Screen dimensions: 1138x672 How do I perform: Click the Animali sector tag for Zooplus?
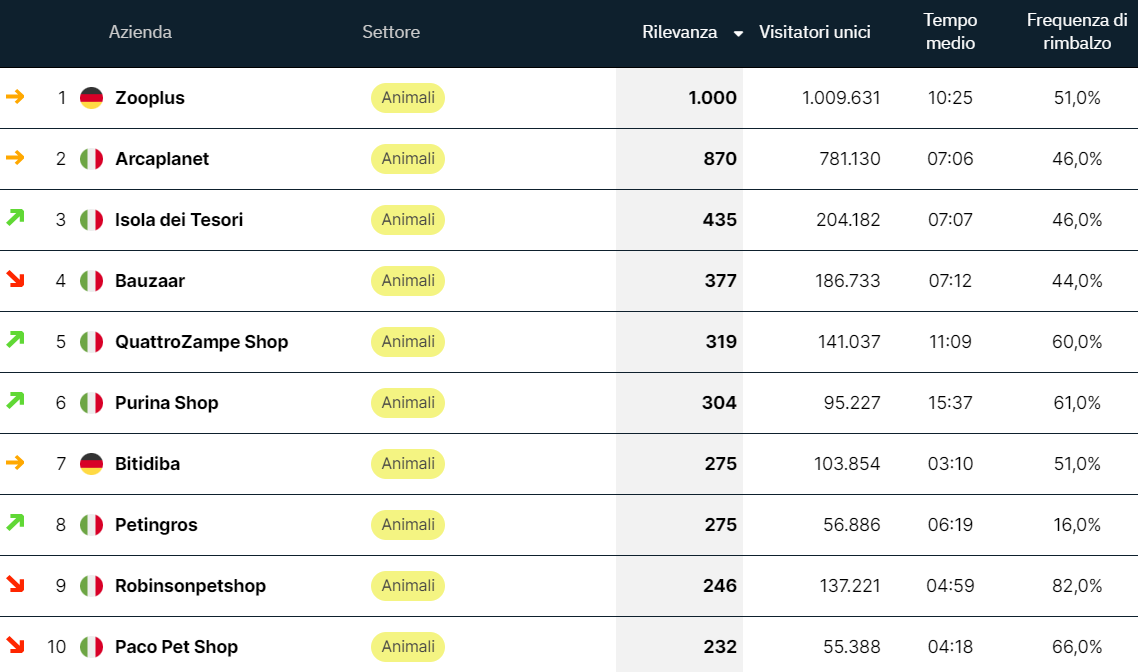(x=408, y=98)
